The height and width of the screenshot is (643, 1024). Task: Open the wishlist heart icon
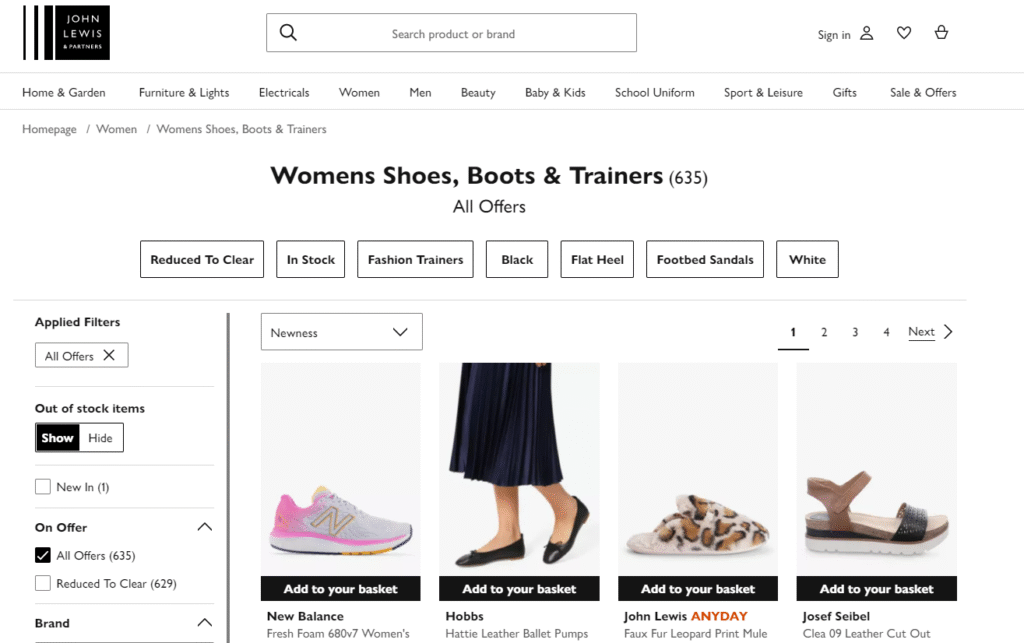click(x=904, y=33)
